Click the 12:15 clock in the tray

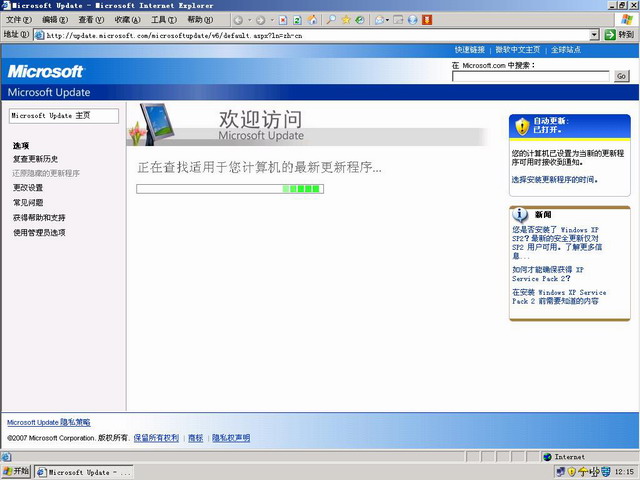pos(624,472)
